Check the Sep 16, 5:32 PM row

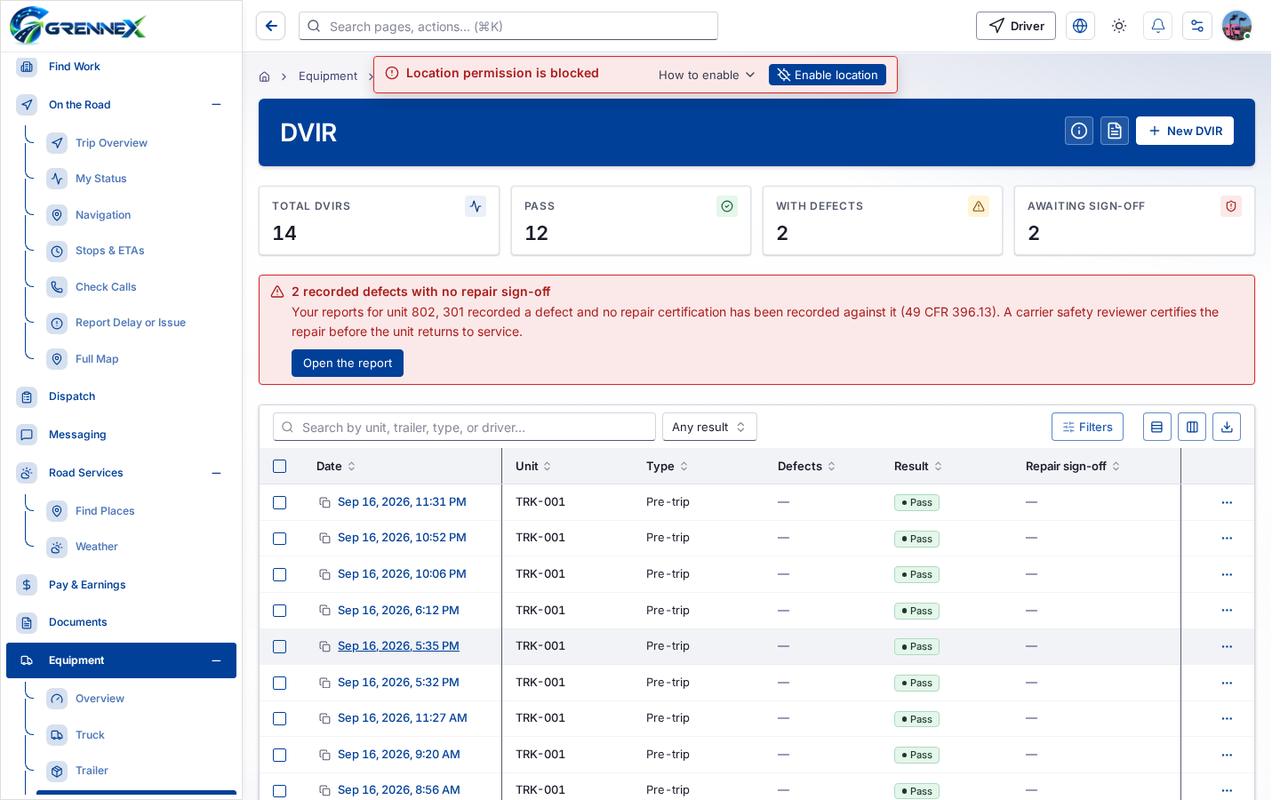(x=280, y=682)
